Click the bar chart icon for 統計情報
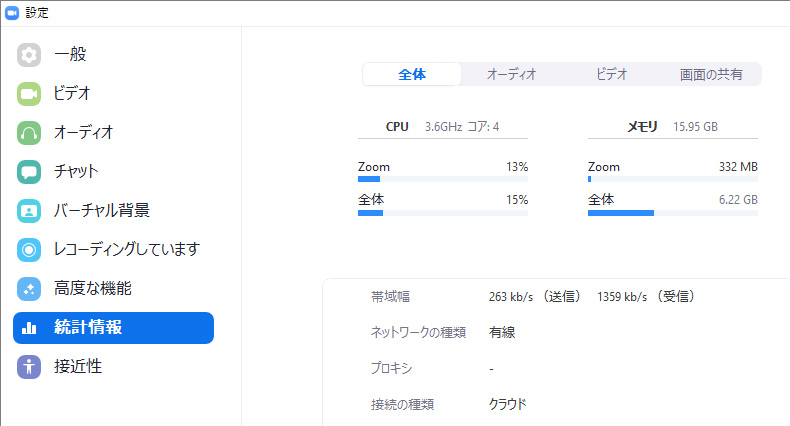 [x=29, y=328]
